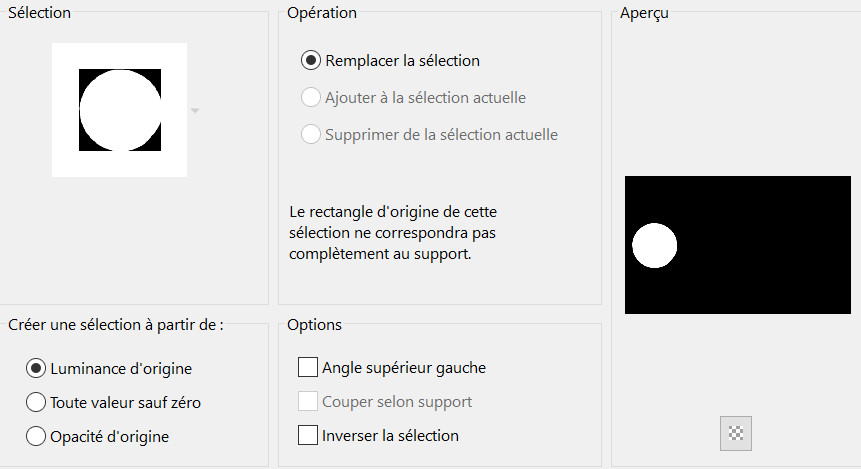Screen dimensions: 861x469
Task: Click the Aperçu panel heading
Action: click(x=644, y=13)
